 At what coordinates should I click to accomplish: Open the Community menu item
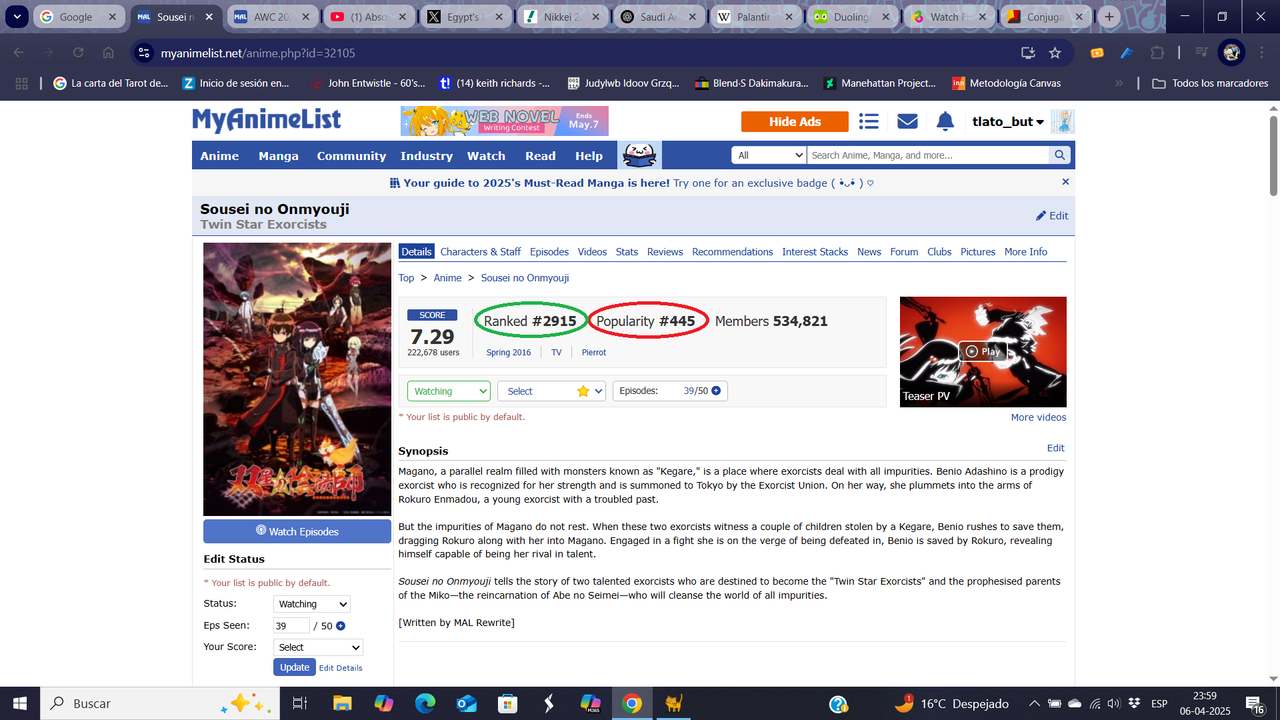351,156
